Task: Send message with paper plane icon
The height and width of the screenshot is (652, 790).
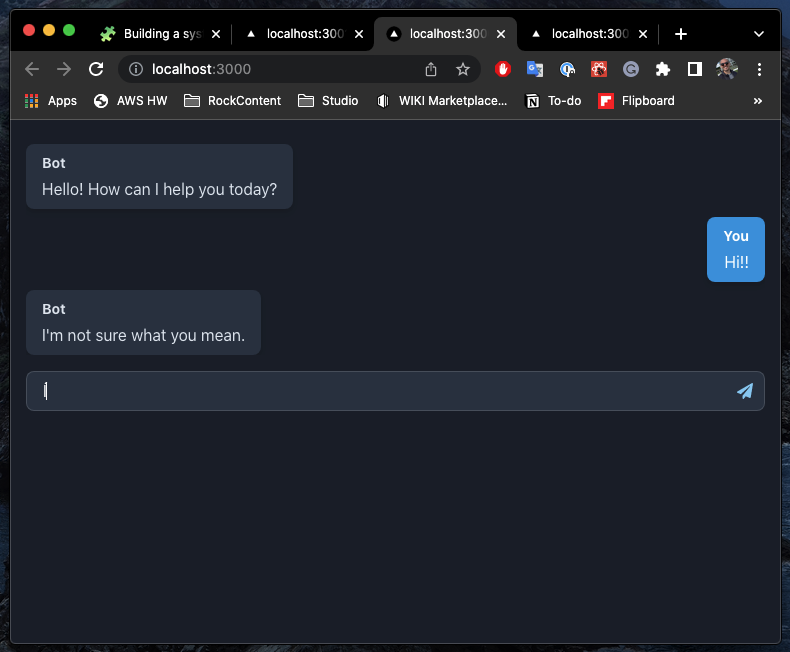Action: (745, 391)
